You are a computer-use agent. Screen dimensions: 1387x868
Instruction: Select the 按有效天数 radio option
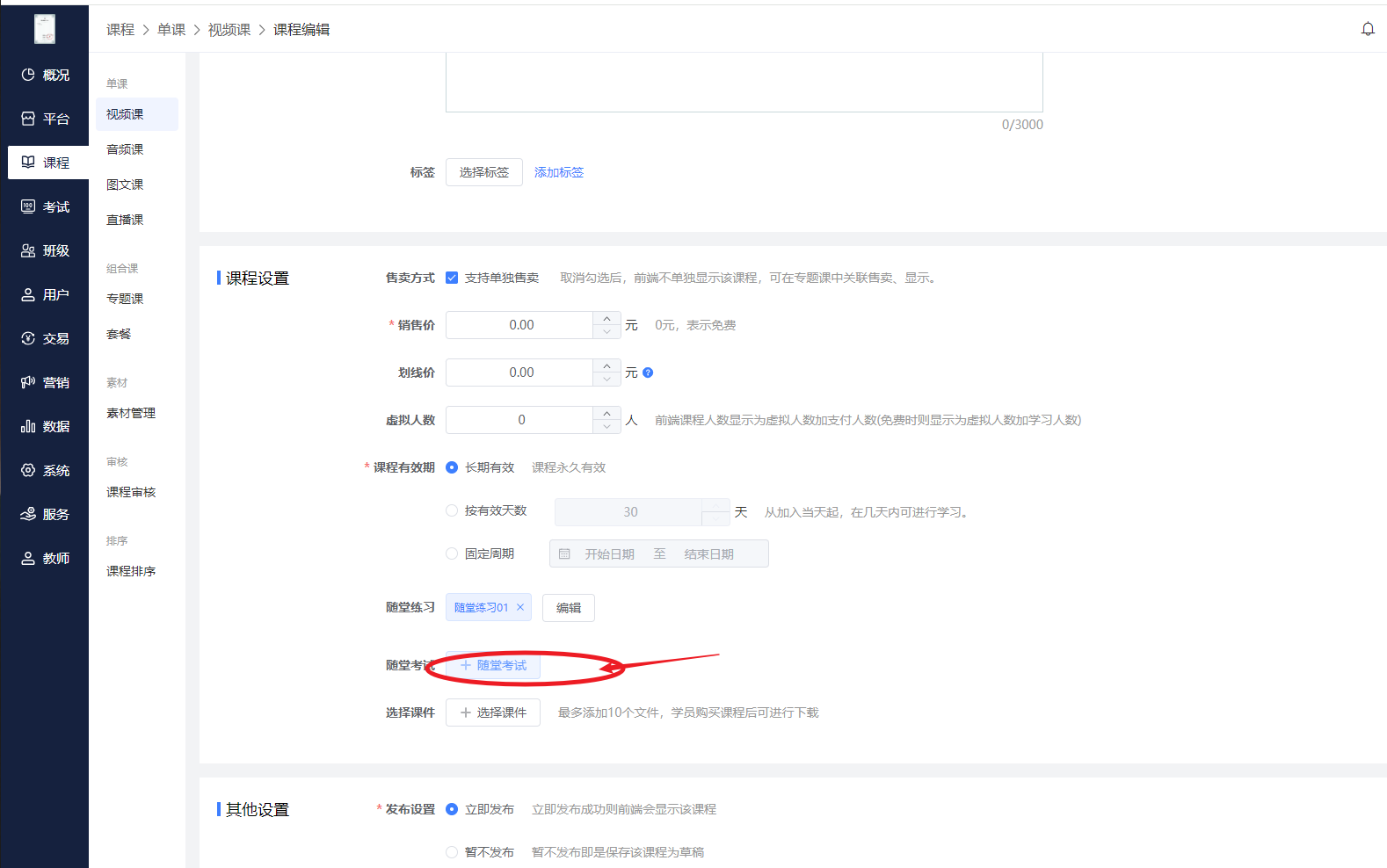coord(452,510)
